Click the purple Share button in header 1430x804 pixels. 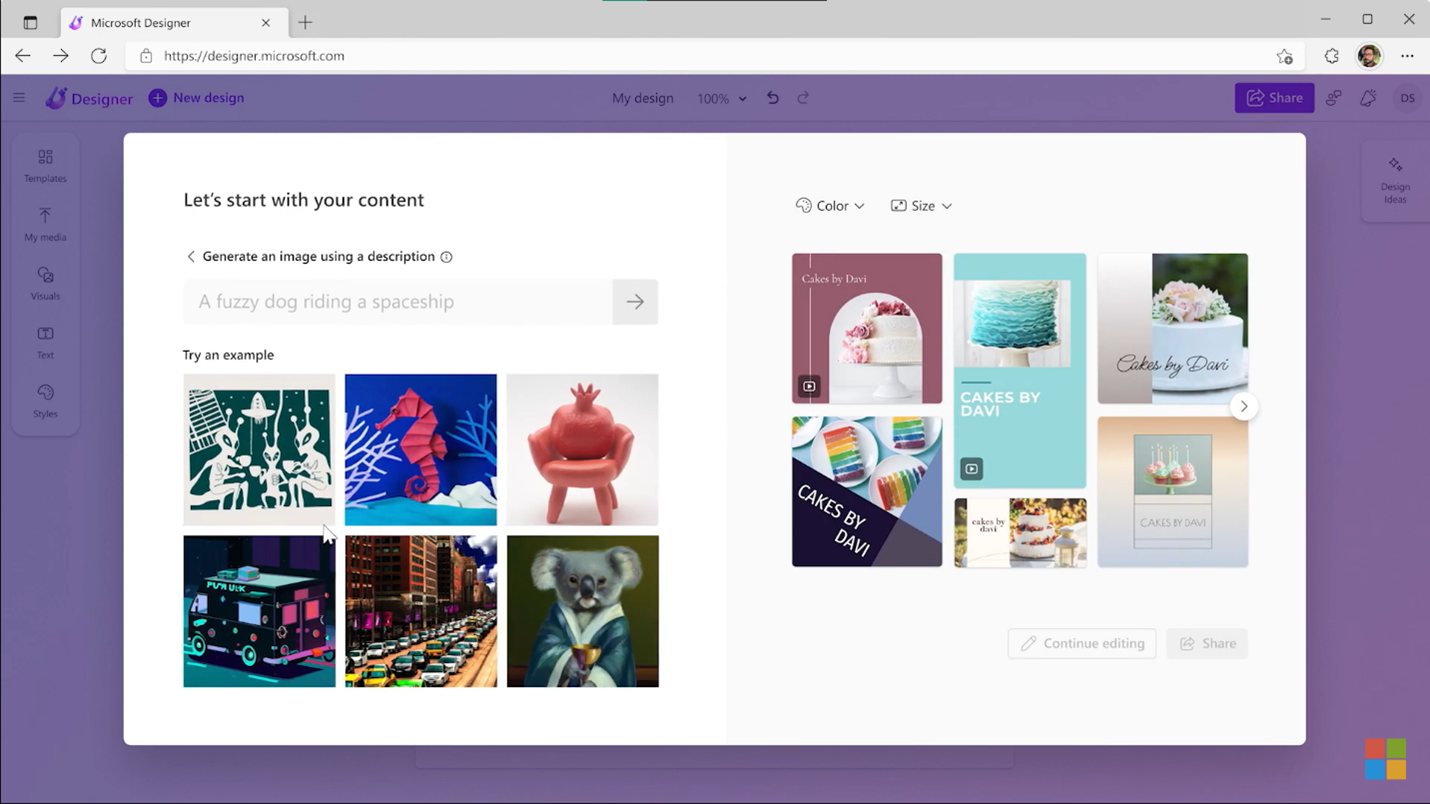pyautogui.click(x=1273, y=98)
